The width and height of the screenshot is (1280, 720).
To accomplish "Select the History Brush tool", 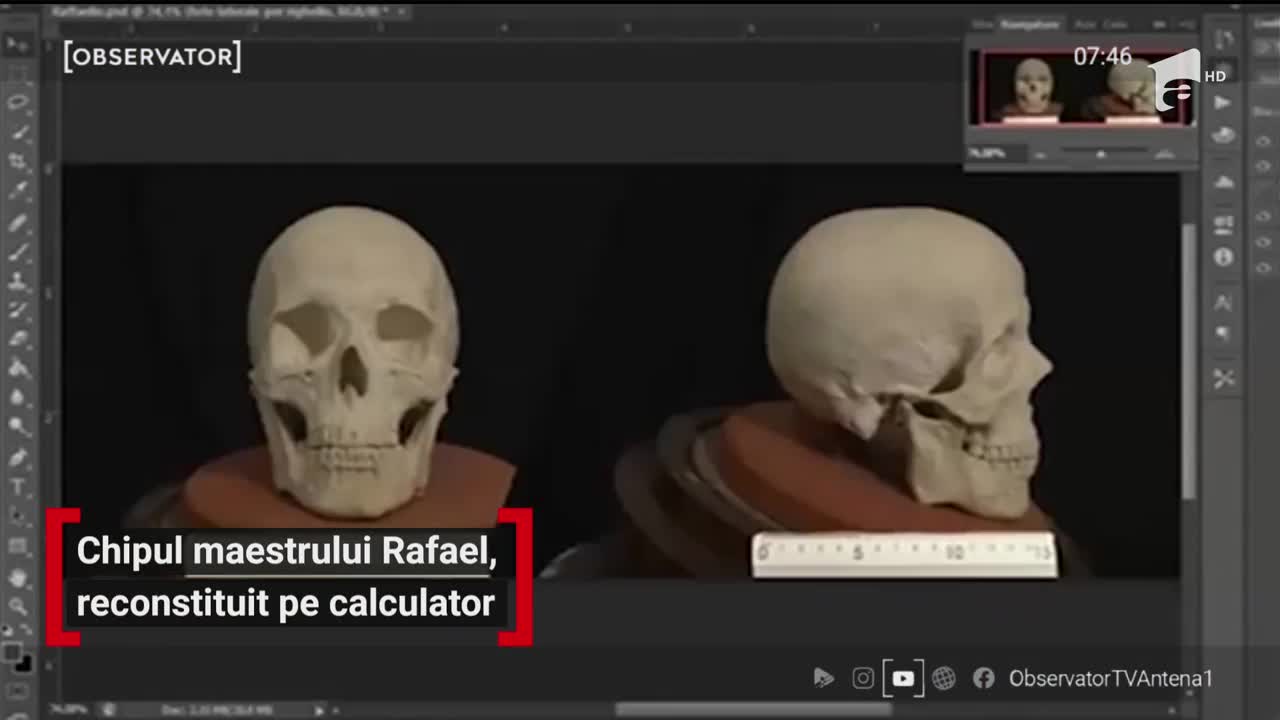I will tap(17, 309).
